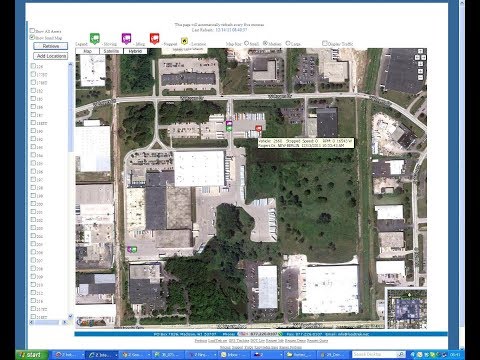Viewport: 480px width, 360px height.
Task: Click the overview mini map thumbnail
Action: click(x=406, y=309)
